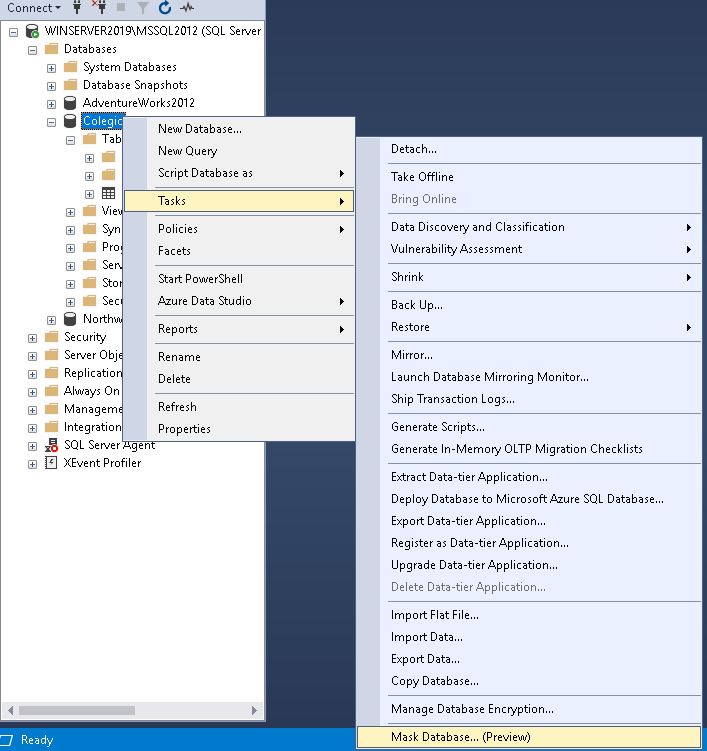The image size is (707, 751).
Task: Expand the Database Snapshots node
Action: [51, 86]
